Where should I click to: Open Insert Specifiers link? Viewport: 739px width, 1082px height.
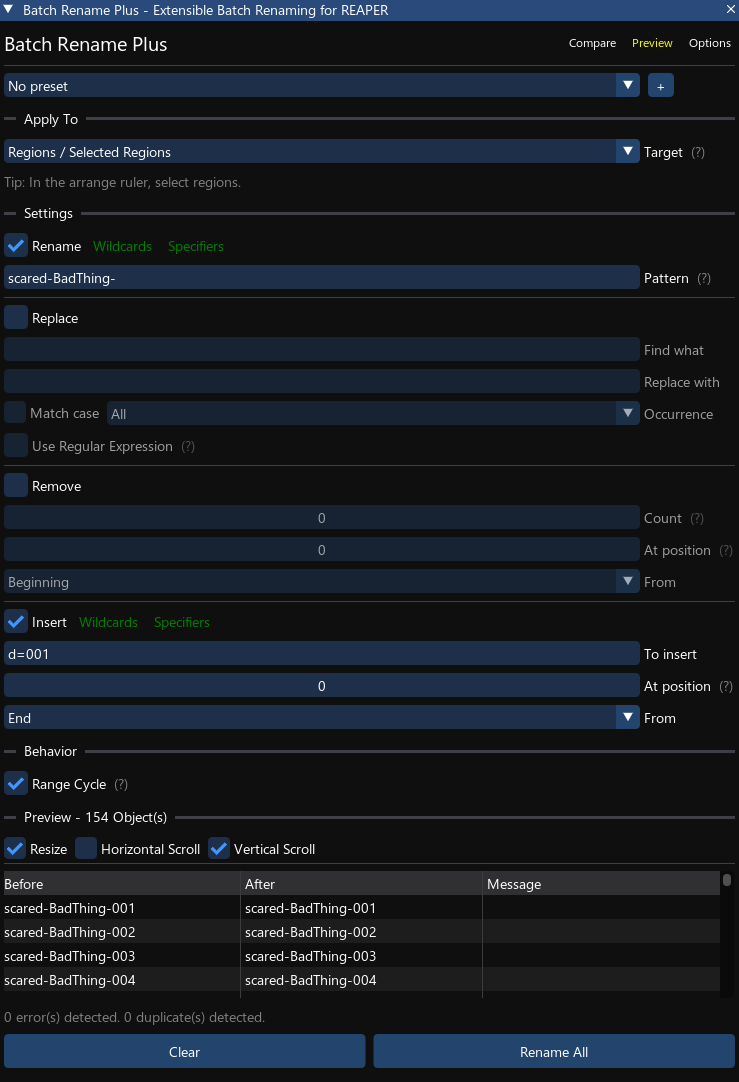(181, 622)
